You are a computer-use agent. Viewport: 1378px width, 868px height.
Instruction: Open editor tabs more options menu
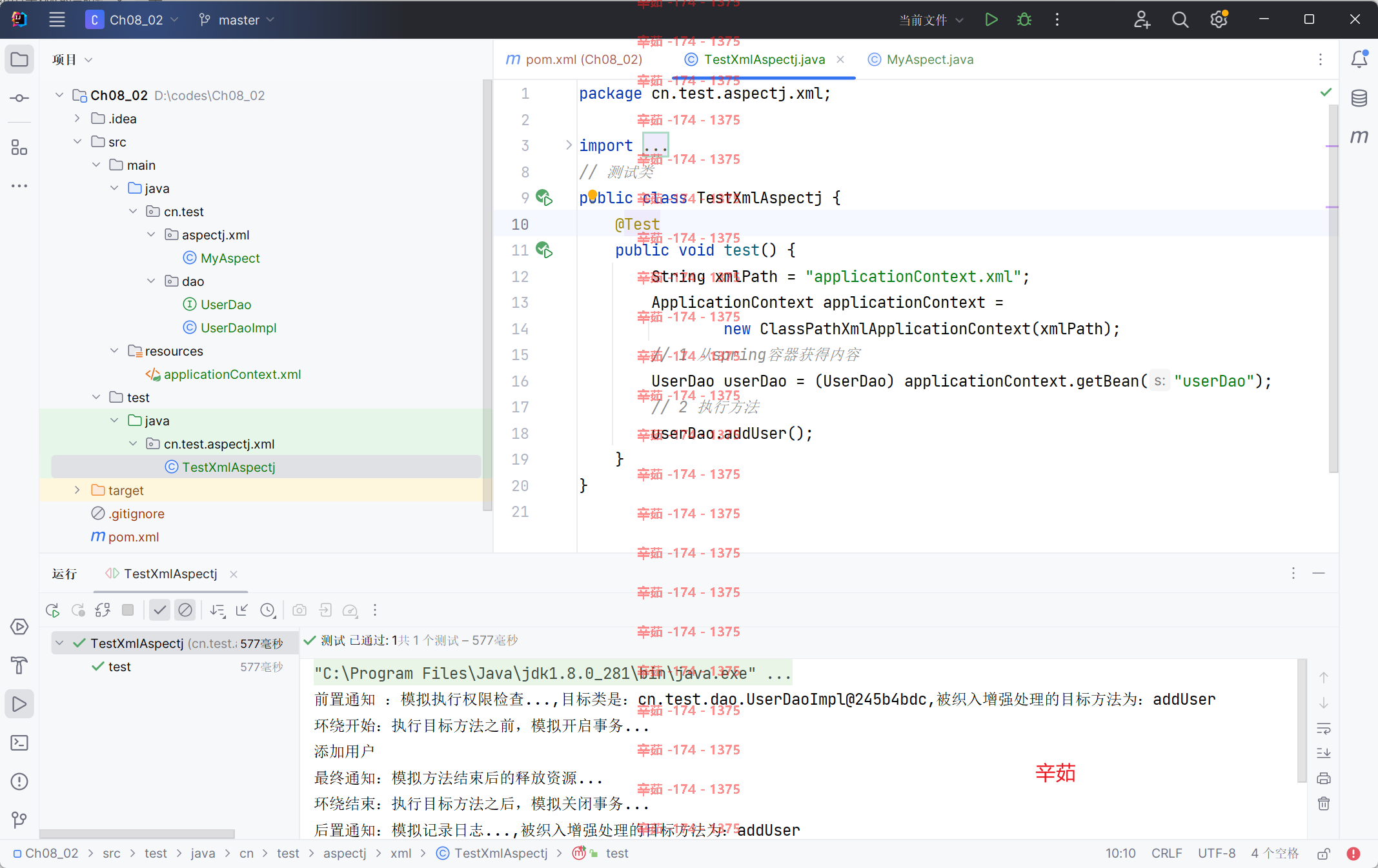(1321, 59)
